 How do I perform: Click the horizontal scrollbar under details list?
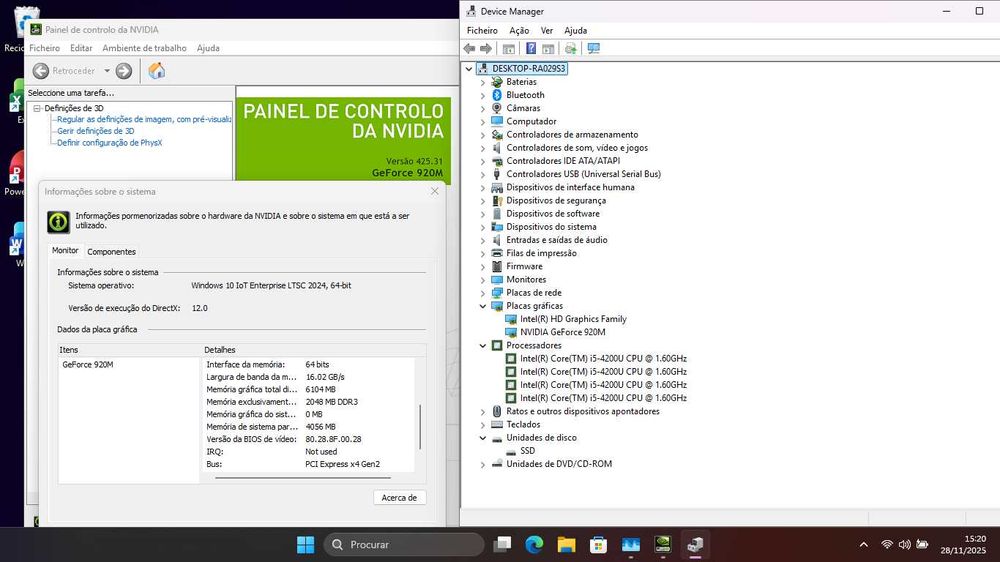(x=303, y=477)
